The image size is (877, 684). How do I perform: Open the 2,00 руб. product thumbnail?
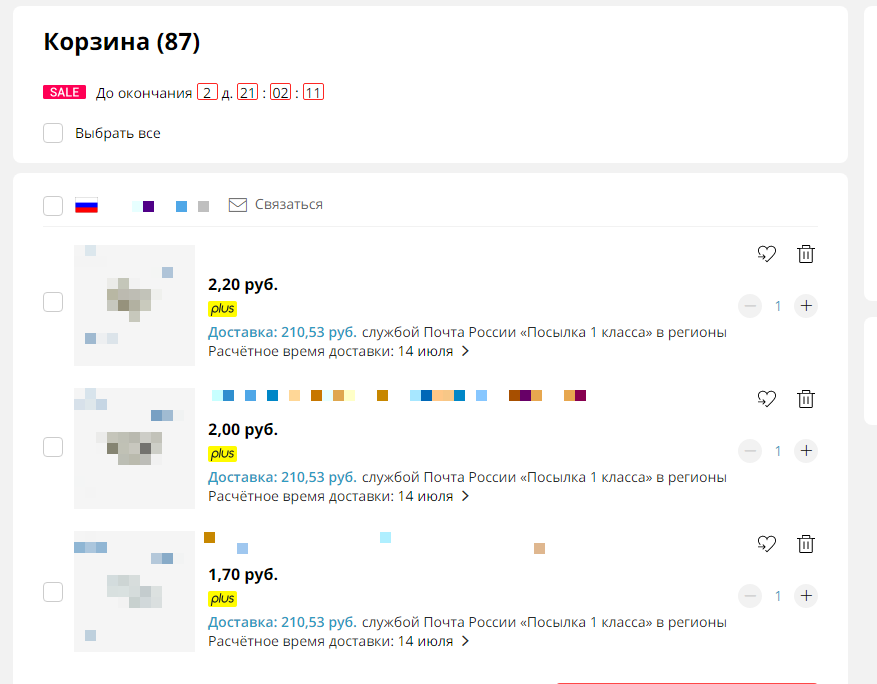pyautogui.click(x=135, y=449)
